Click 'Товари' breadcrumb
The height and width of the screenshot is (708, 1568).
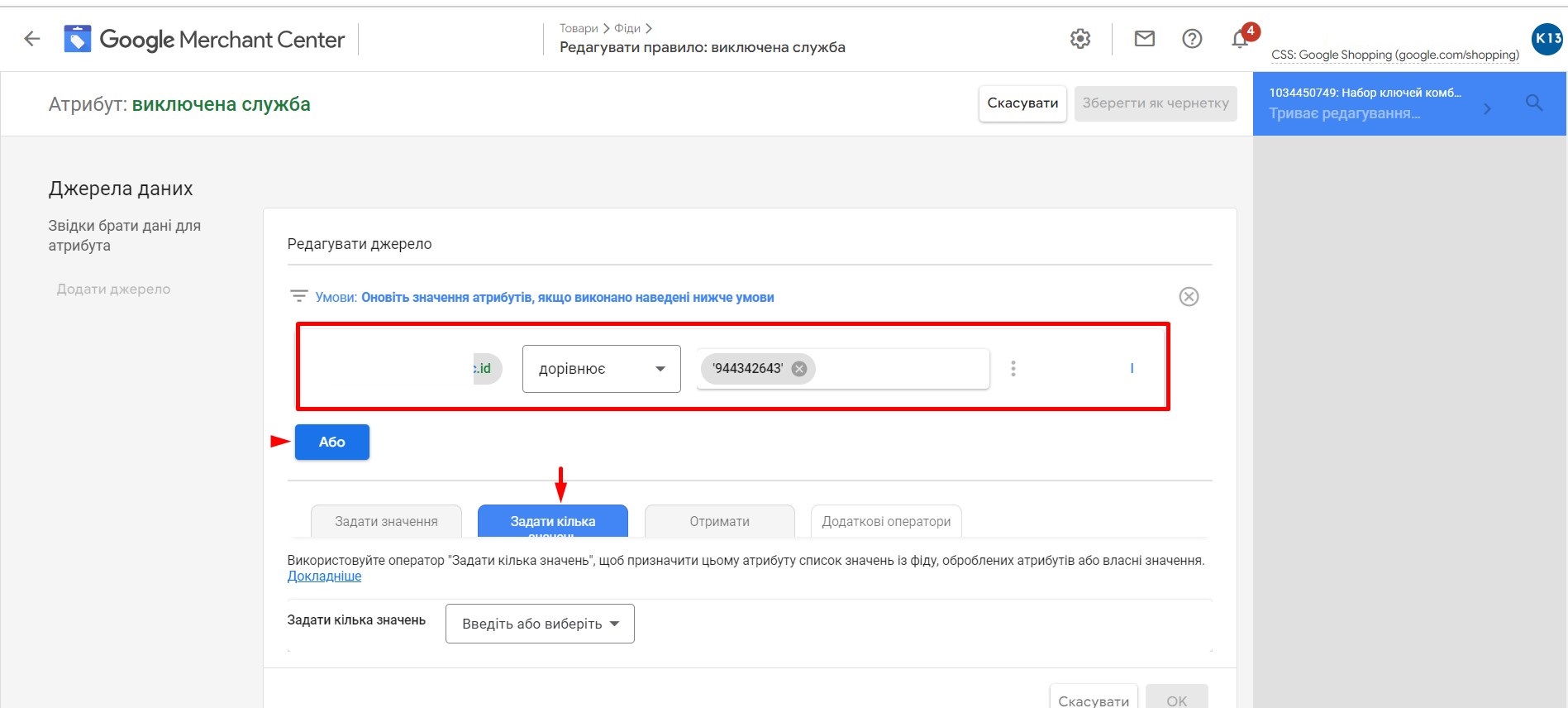tap(579, 28)
